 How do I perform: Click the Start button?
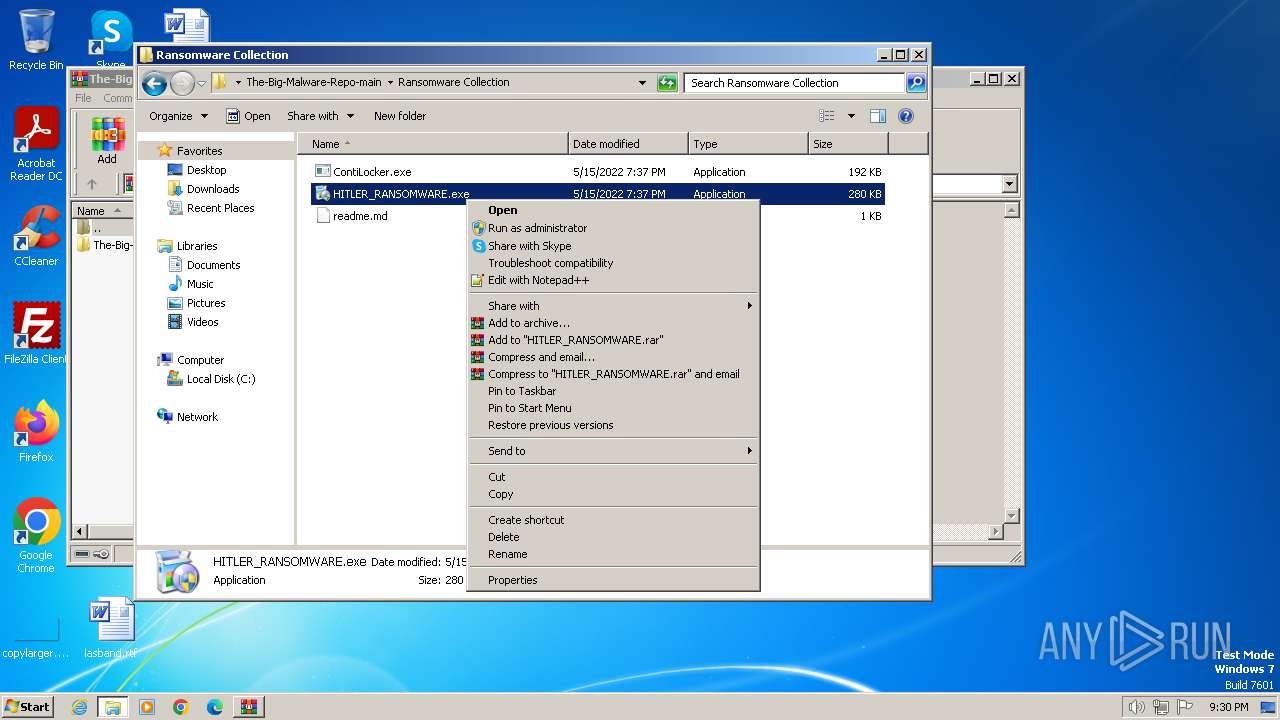click(x=28, y=707)
